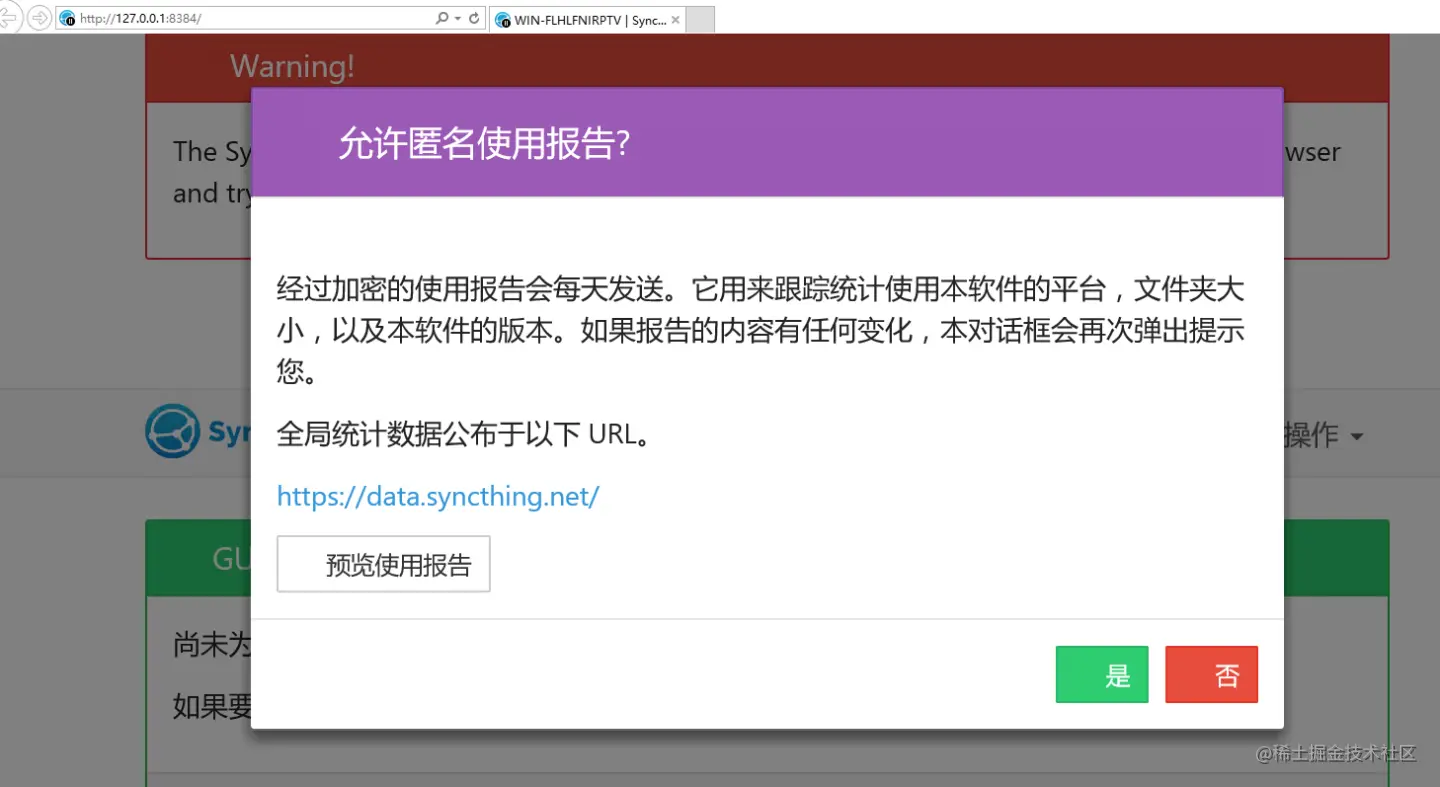
Task: Click the browser forward arrow button
Action: 39,18
